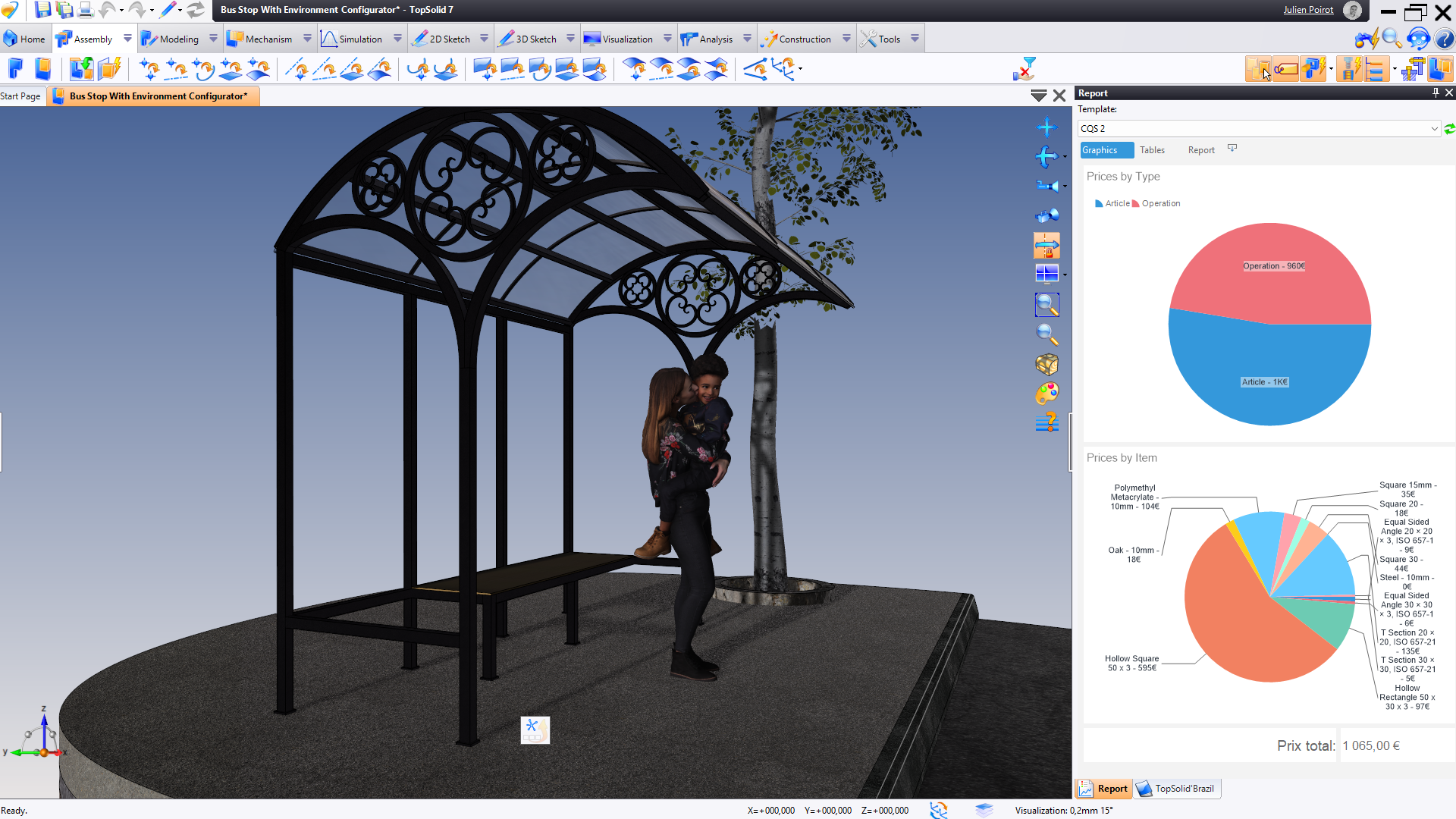
Task: Click the pan view cross-arrows icon
Action: click(1046, 127)
